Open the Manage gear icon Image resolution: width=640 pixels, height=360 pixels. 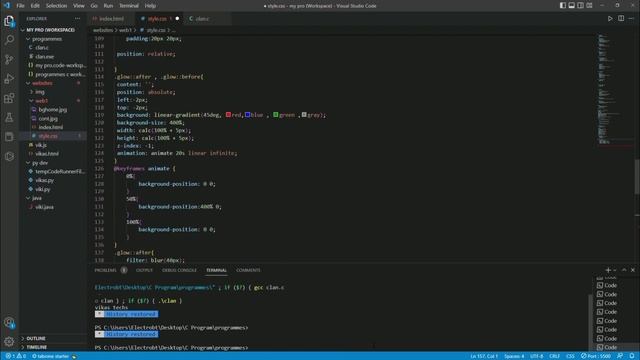pyautogui.click(x=9, y=341)
